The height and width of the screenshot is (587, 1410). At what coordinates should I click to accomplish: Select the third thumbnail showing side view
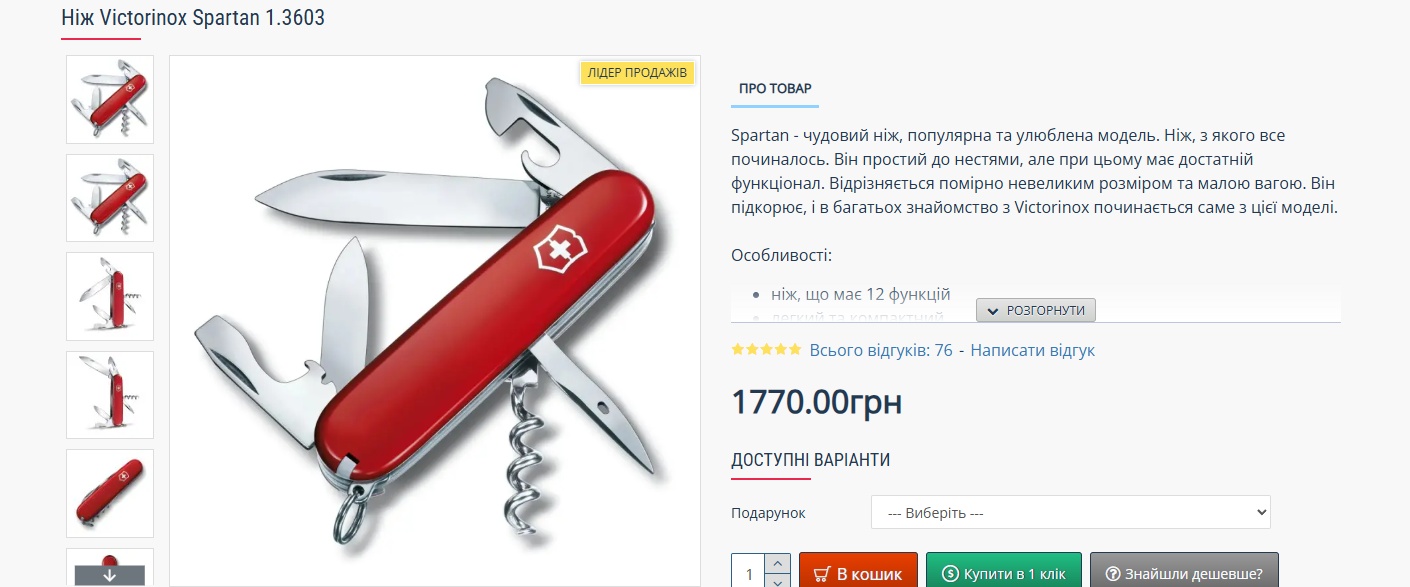110,296
